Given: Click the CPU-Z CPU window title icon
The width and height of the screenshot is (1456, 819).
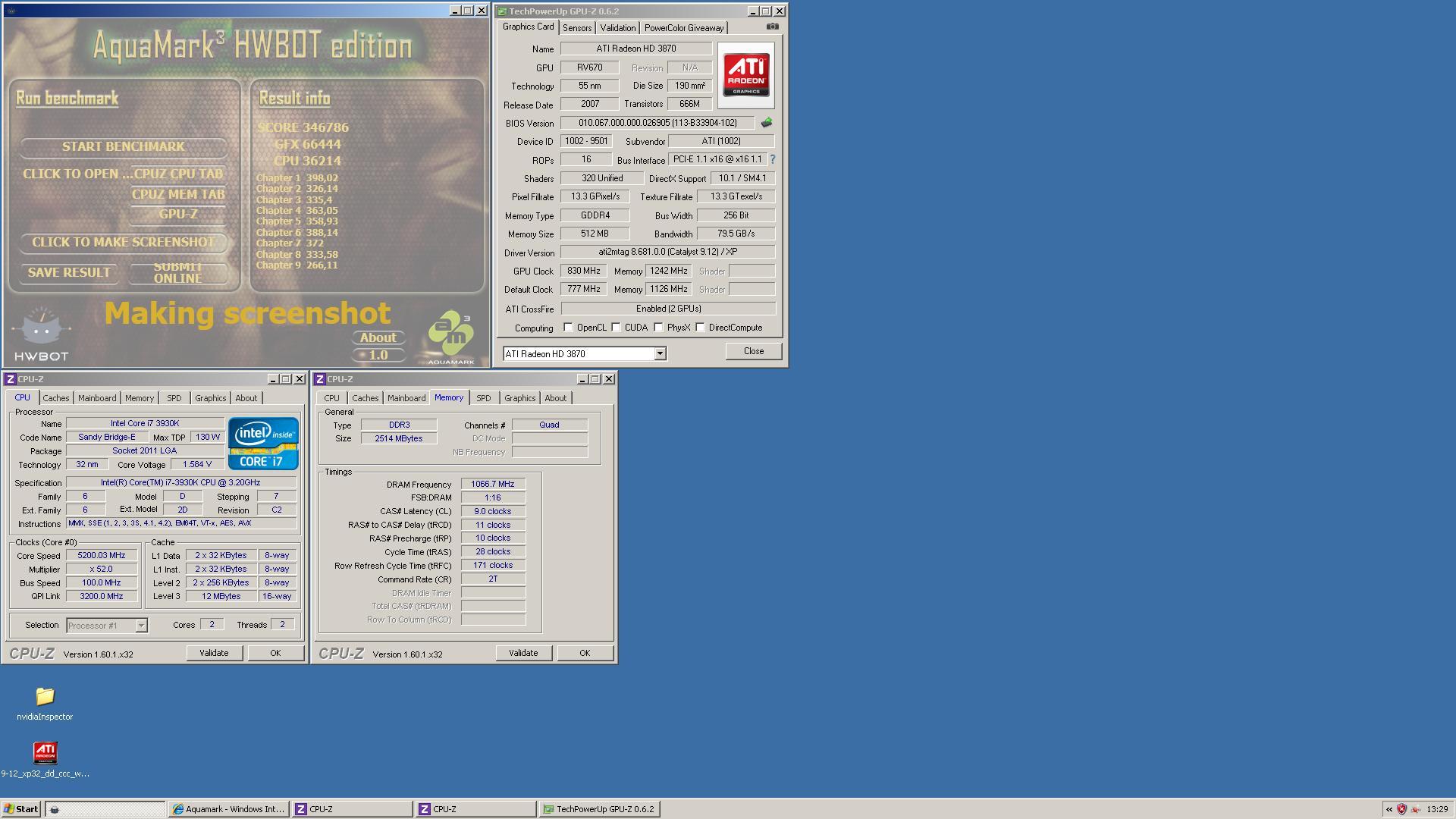Looking at the screenshot, I should click(11, 379).
